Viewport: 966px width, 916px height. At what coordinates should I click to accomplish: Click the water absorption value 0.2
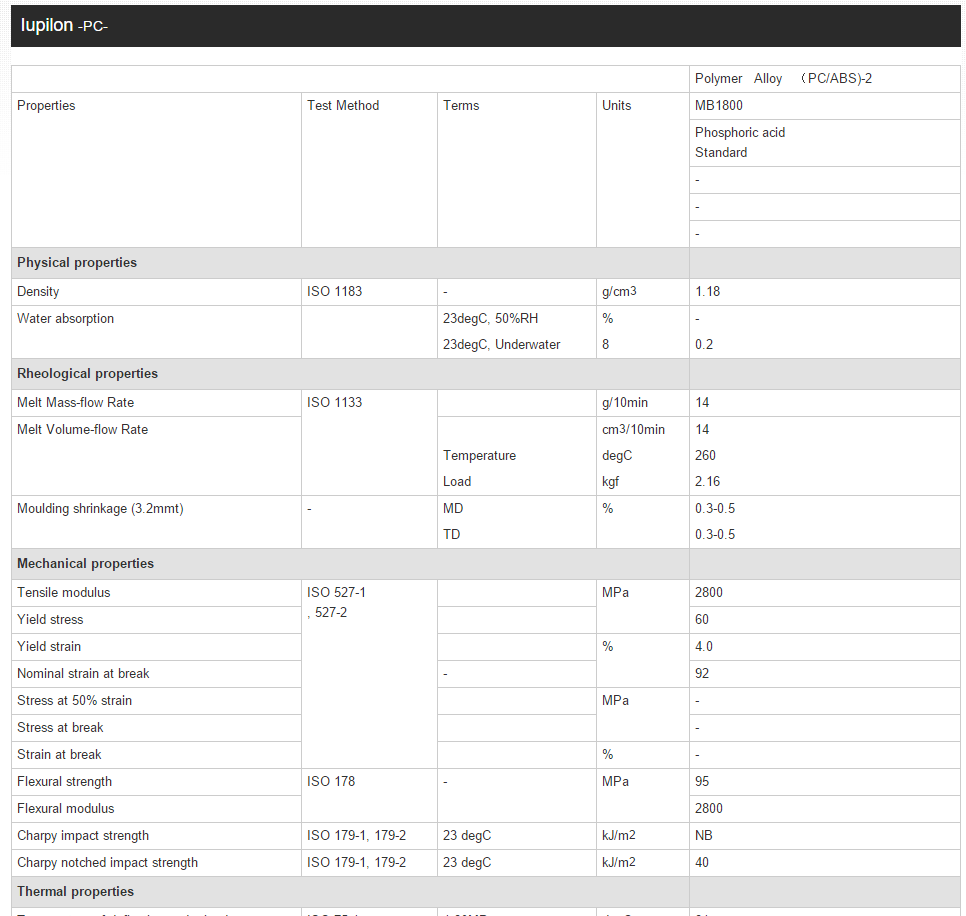704,344
